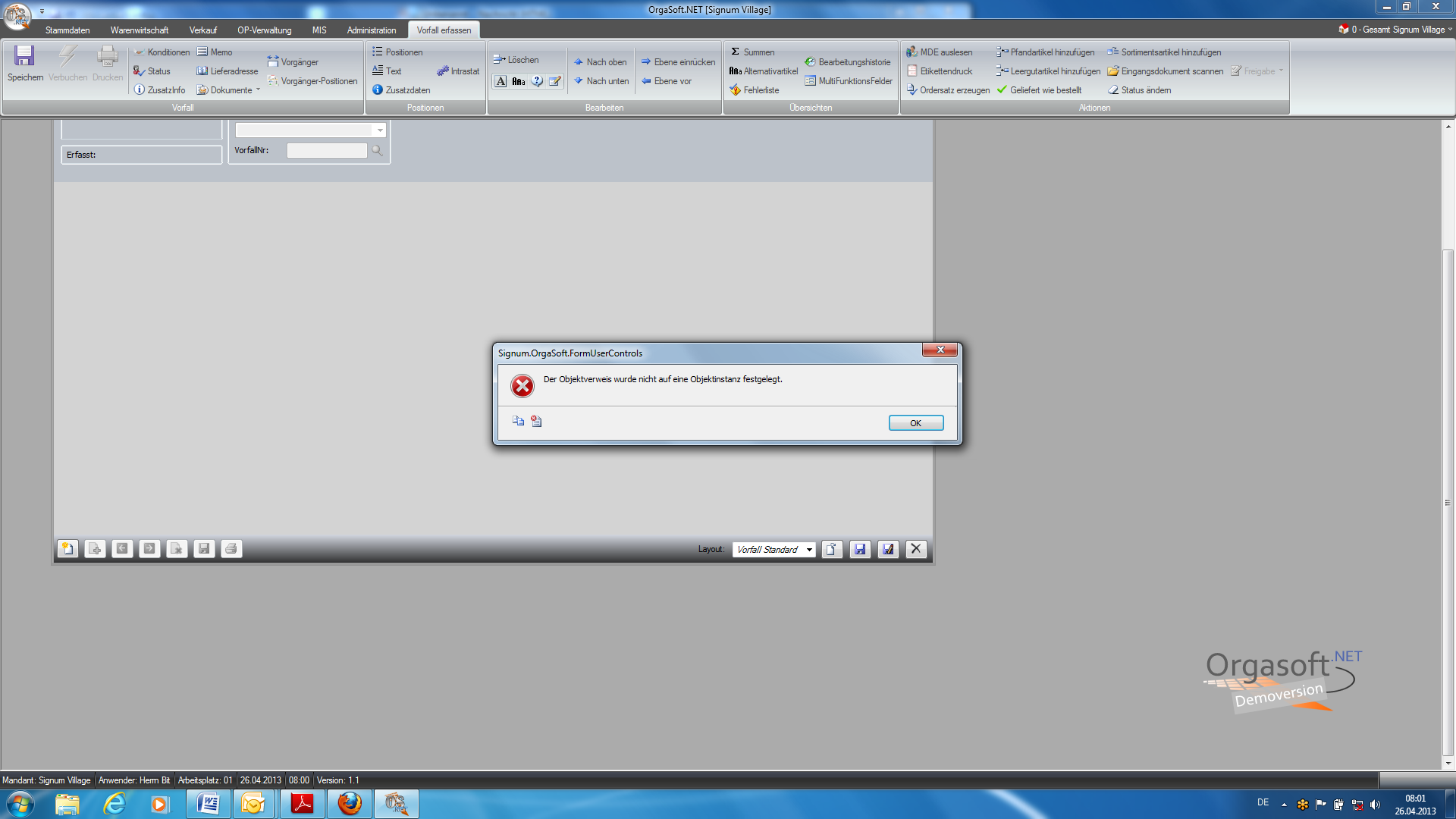The width and height of the screenshot is (1456, 819).
Task: Expand the Dokumente dropdown arrow
Action: point(259,89)
